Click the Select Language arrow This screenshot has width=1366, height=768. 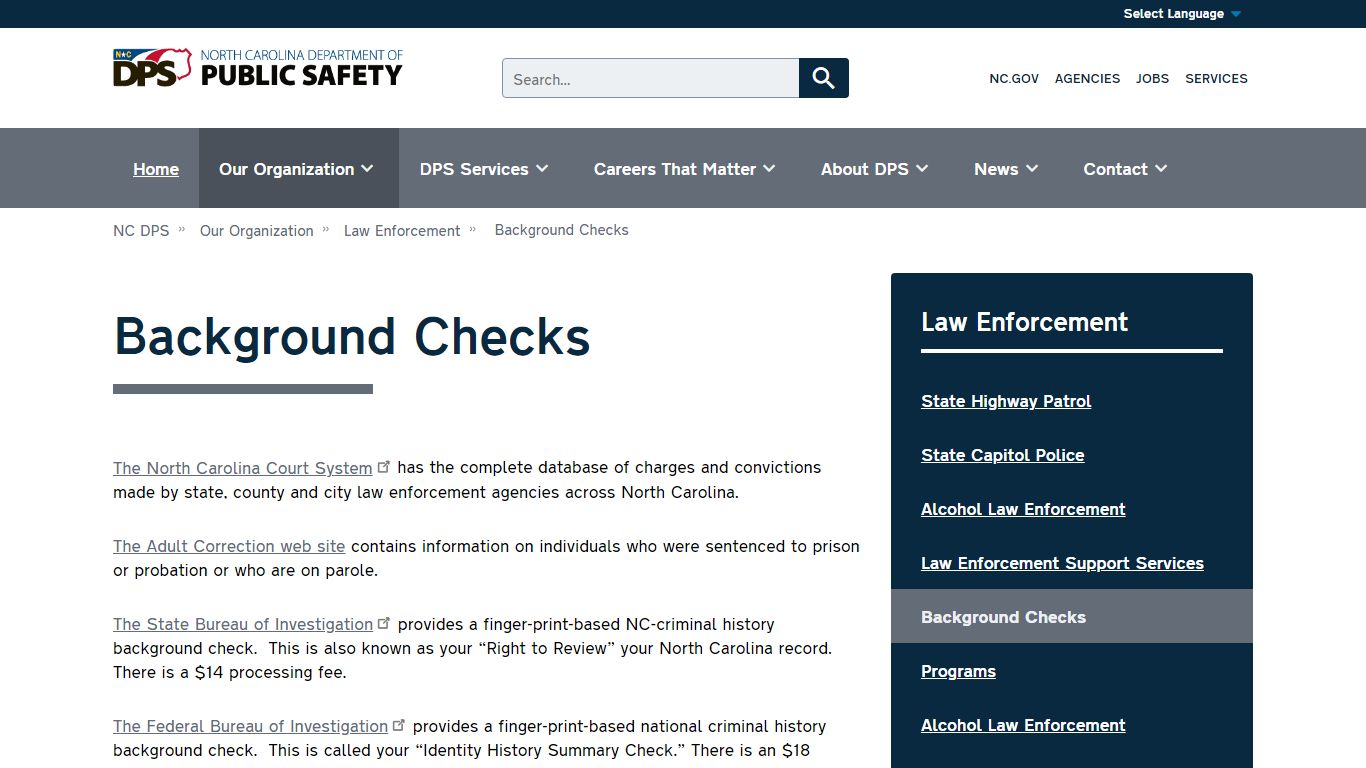click(x=1236, y=14)
